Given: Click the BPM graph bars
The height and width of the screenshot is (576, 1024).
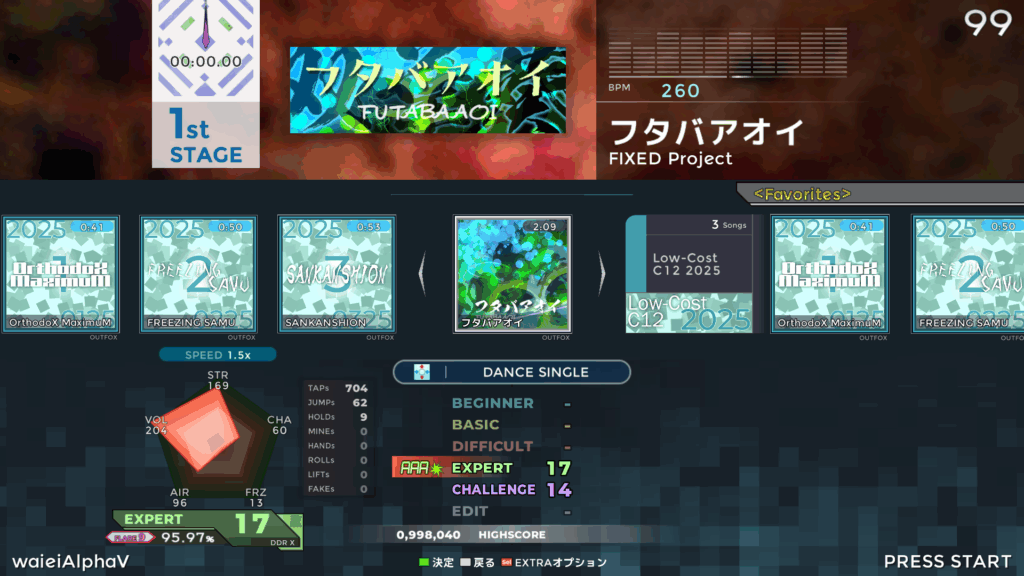Looking at the screenshot, I should [x=728, y=53].
